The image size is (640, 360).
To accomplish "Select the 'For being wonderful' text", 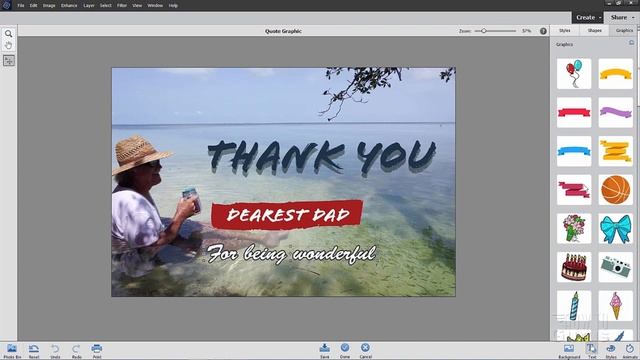I will pyautogui.click(x=291, y=254).
